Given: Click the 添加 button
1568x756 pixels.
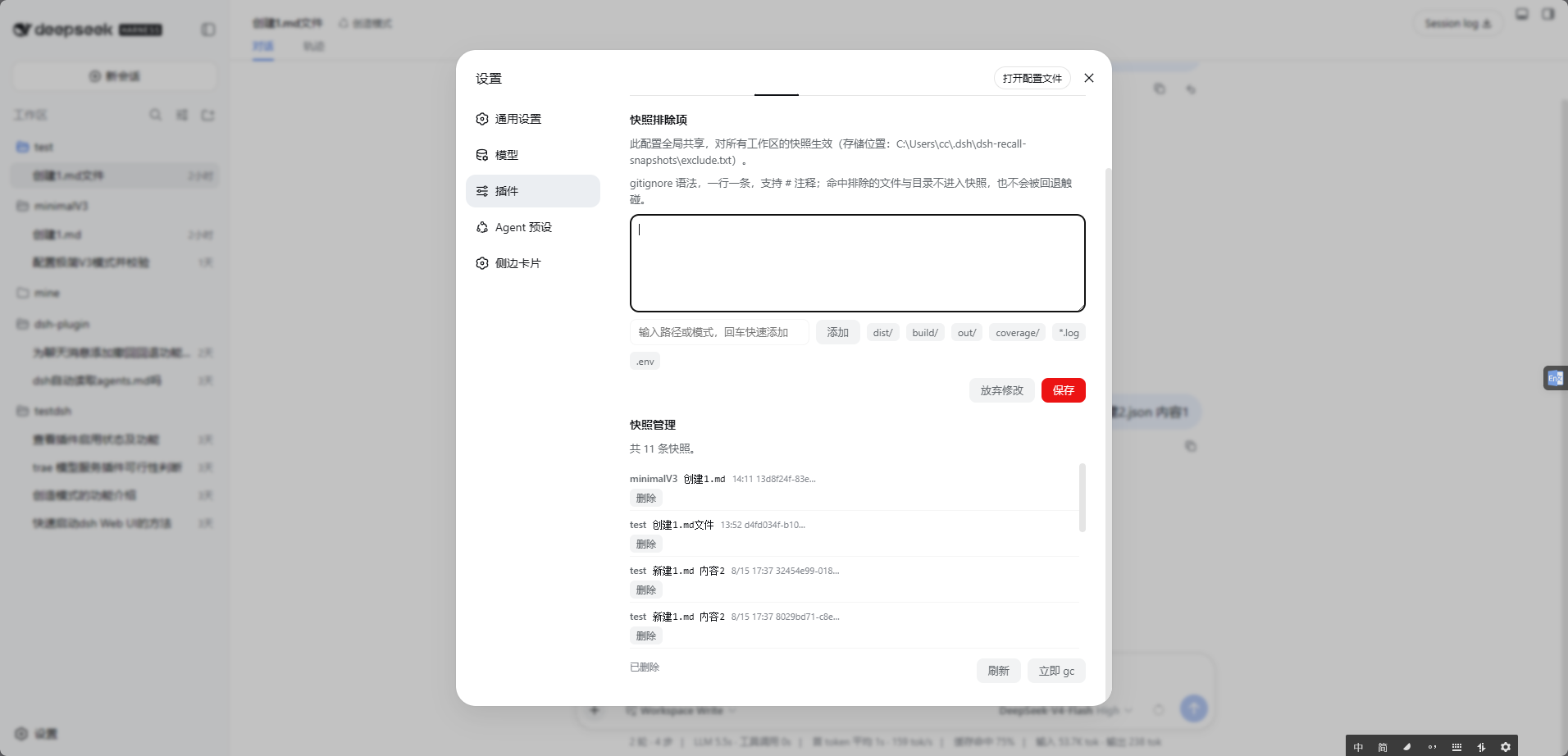Looking at the screenshot, I should tap(837, 332).
